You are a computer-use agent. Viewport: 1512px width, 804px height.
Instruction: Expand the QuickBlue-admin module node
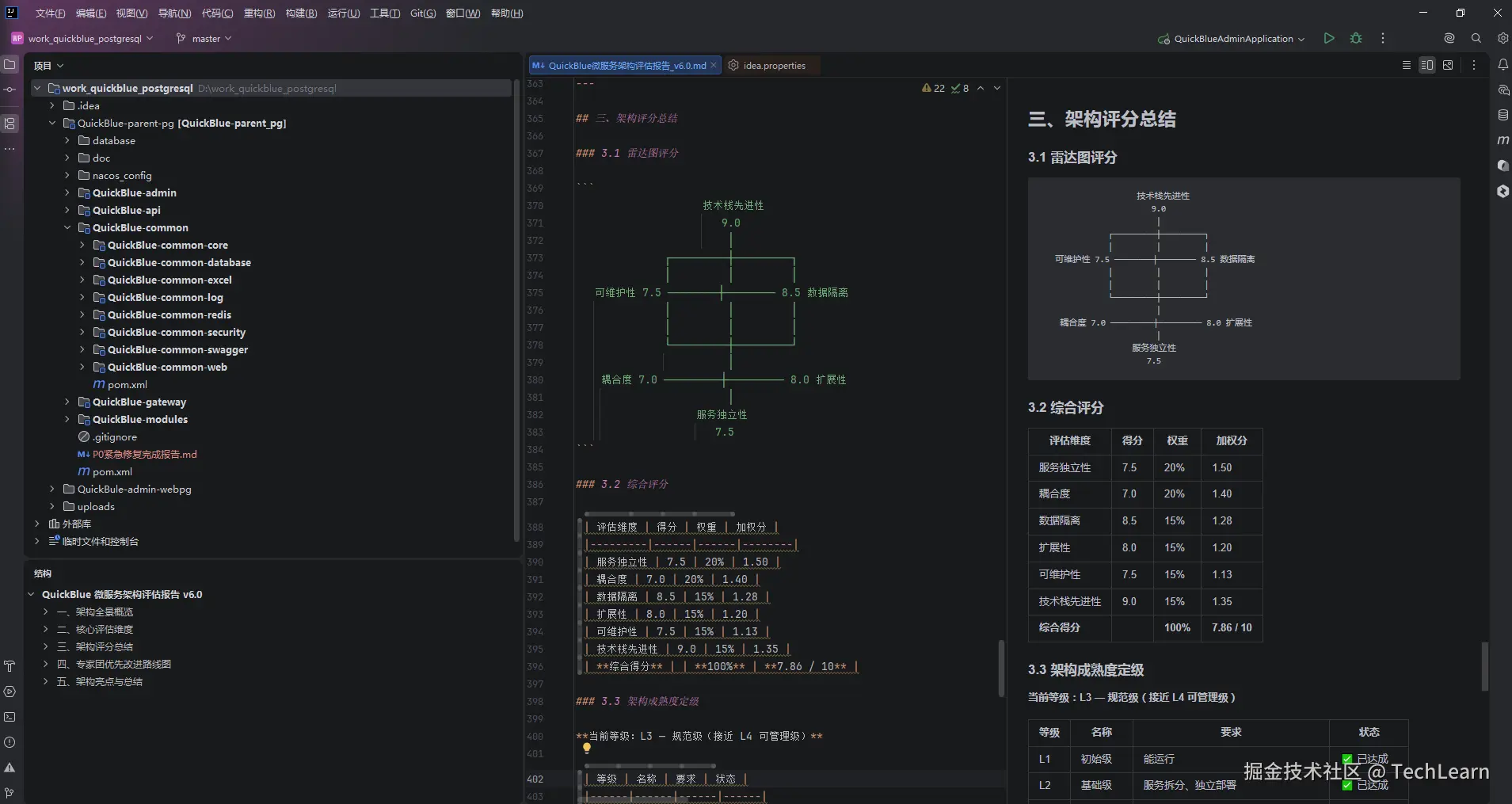point(67,192)
